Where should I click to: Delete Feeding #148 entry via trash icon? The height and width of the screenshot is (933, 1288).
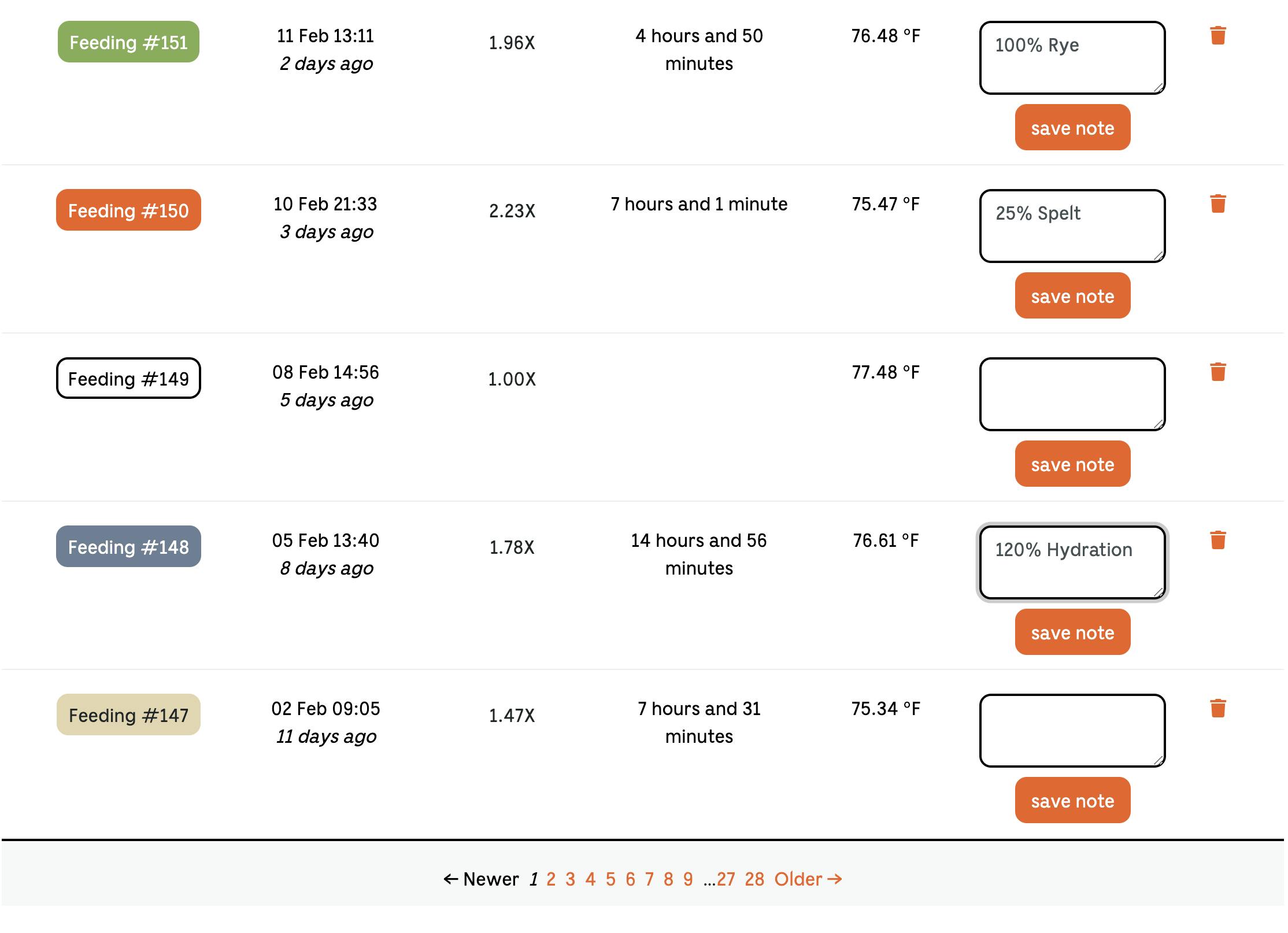pyautogui.click(x=1218, y=540)
